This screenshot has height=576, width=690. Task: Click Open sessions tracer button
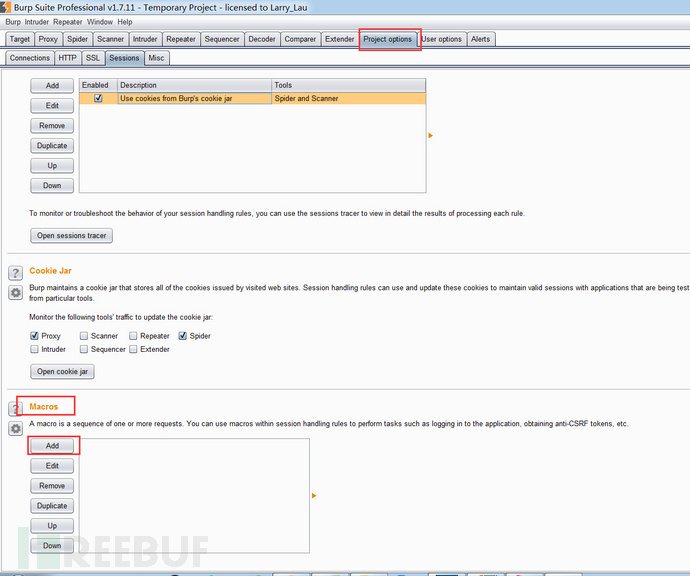click(72, 235)
